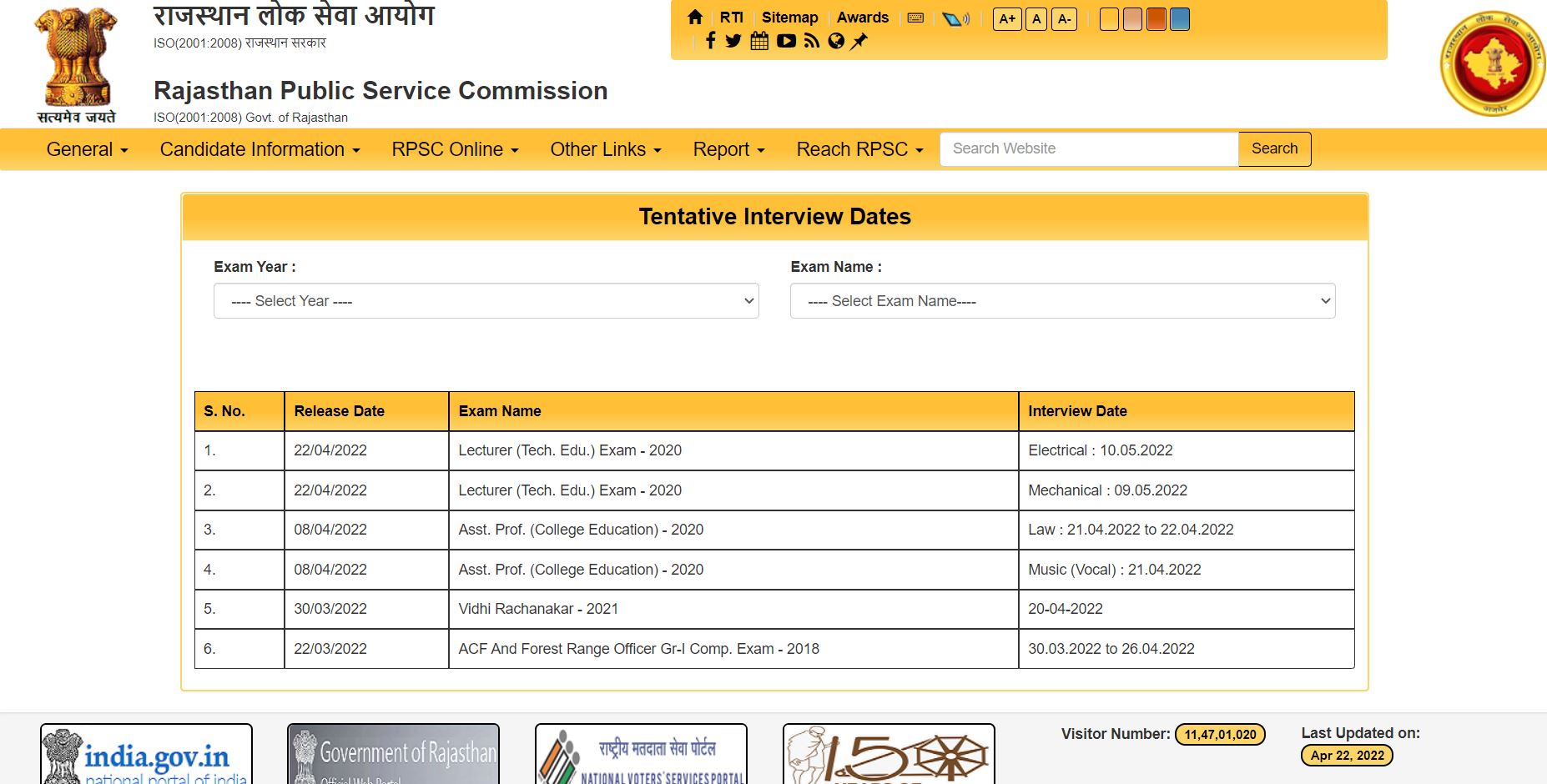The height and width of the screenshot is (784, 1547).
Task: Apply the yellow theme swatch
Action: click(x=1109, y=19)
